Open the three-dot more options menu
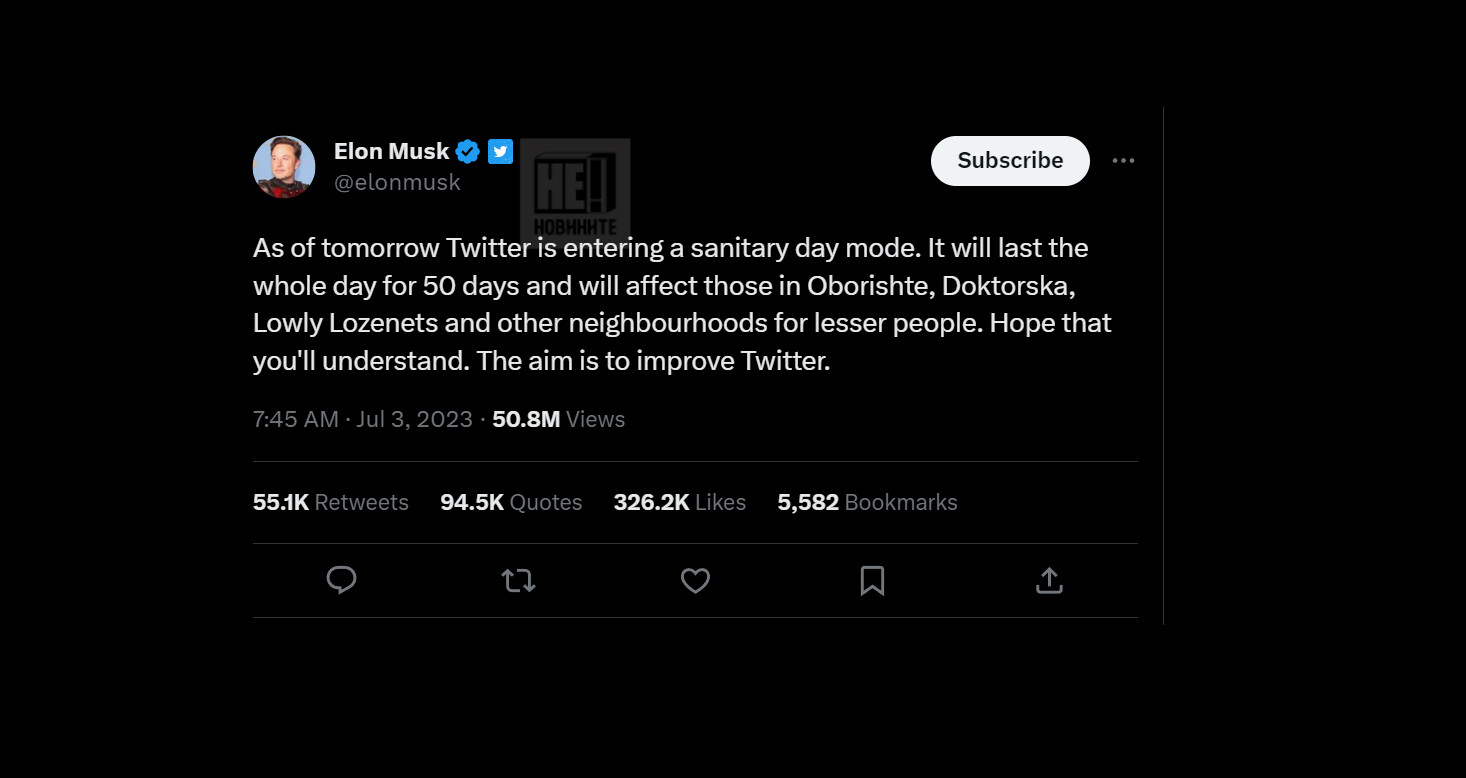 pos(1123,161)
